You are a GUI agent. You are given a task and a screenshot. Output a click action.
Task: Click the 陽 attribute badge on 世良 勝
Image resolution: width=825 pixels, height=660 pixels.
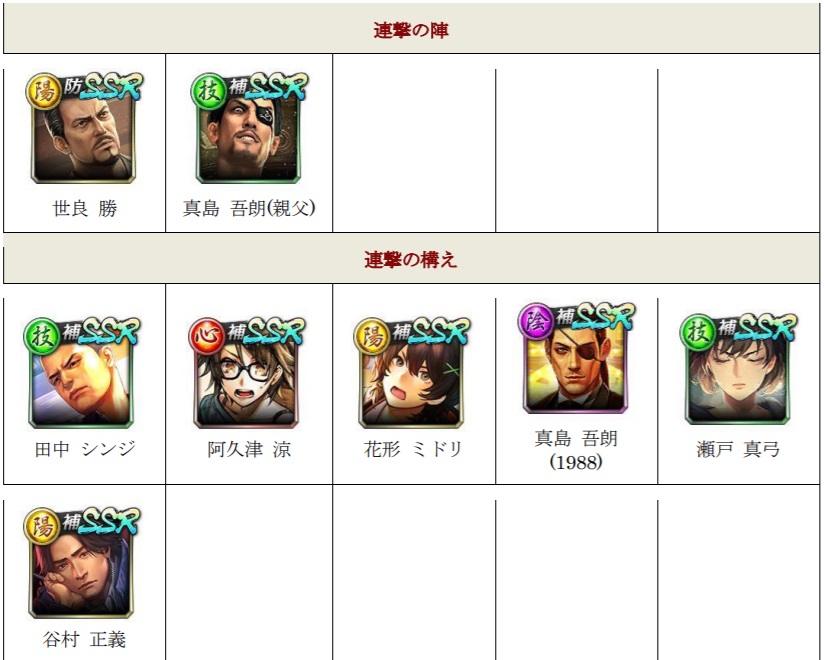pyautogui.click(x=43, y=91)
